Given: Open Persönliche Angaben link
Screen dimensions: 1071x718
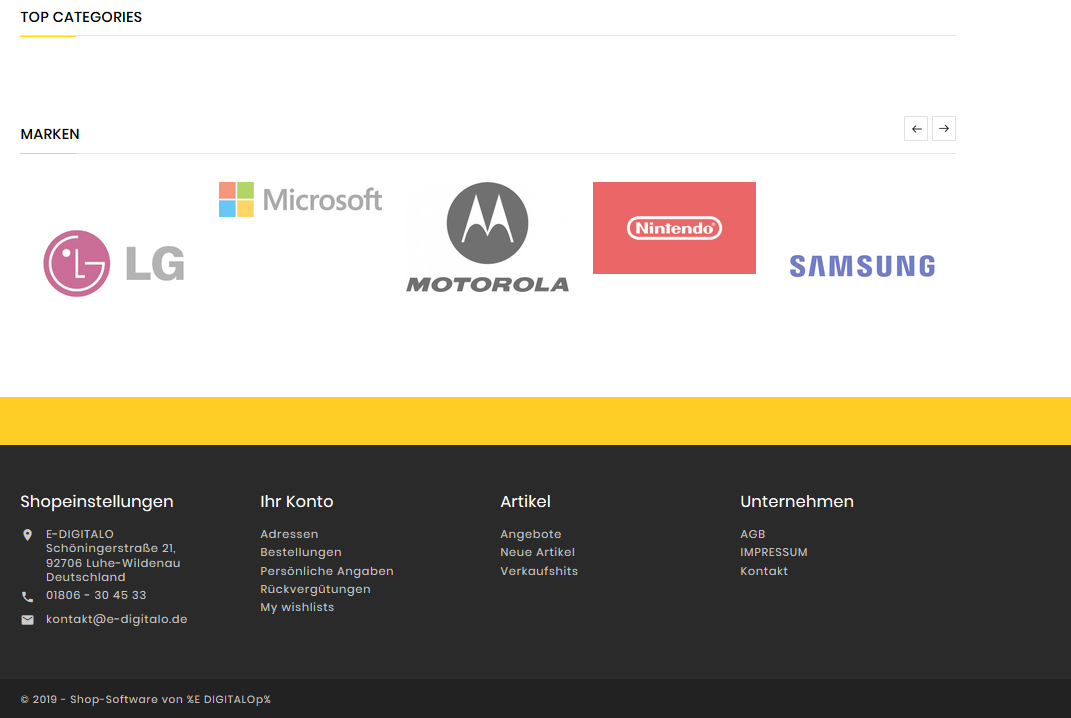Looking at the screenshot, I should [326, 571].
